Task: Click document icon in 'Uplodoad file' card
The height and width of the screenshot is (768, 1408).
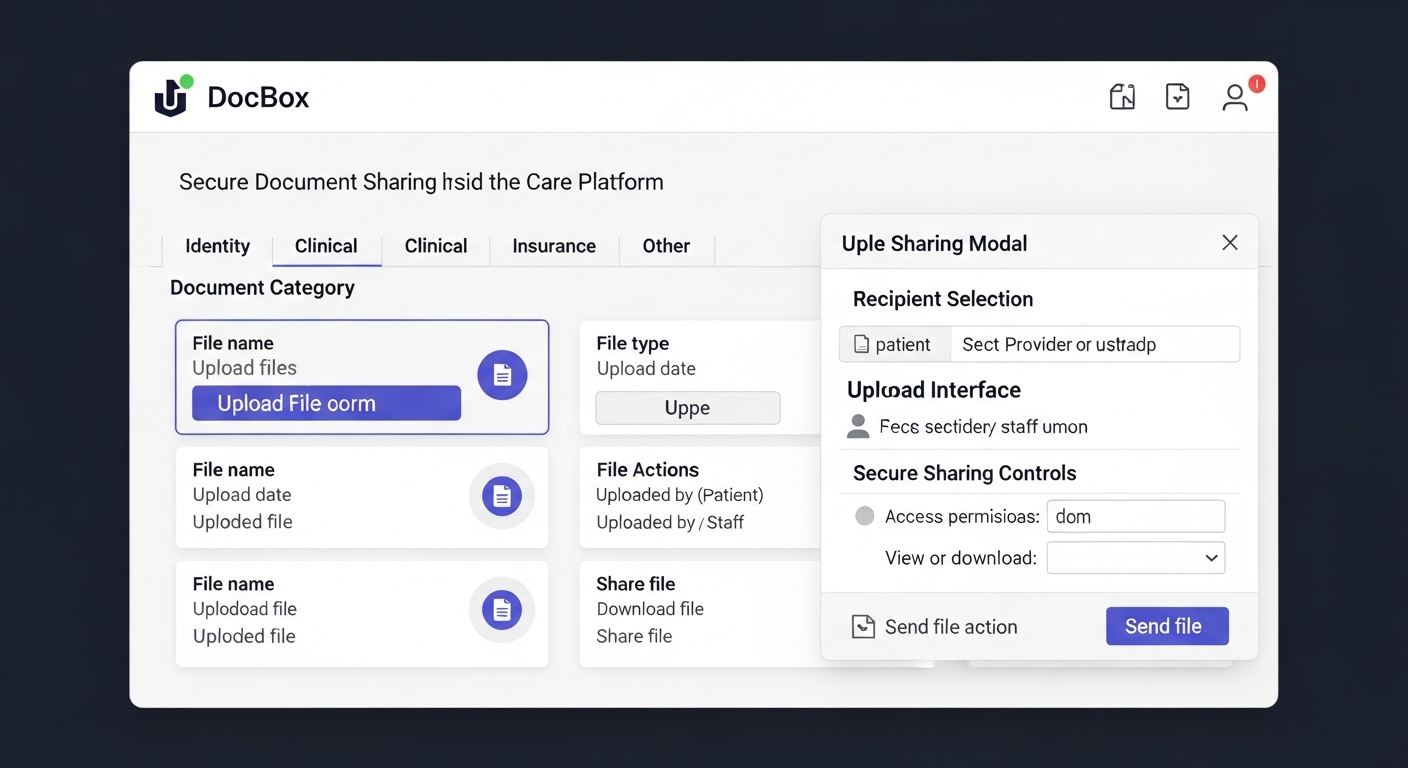Action: [502, 610]
